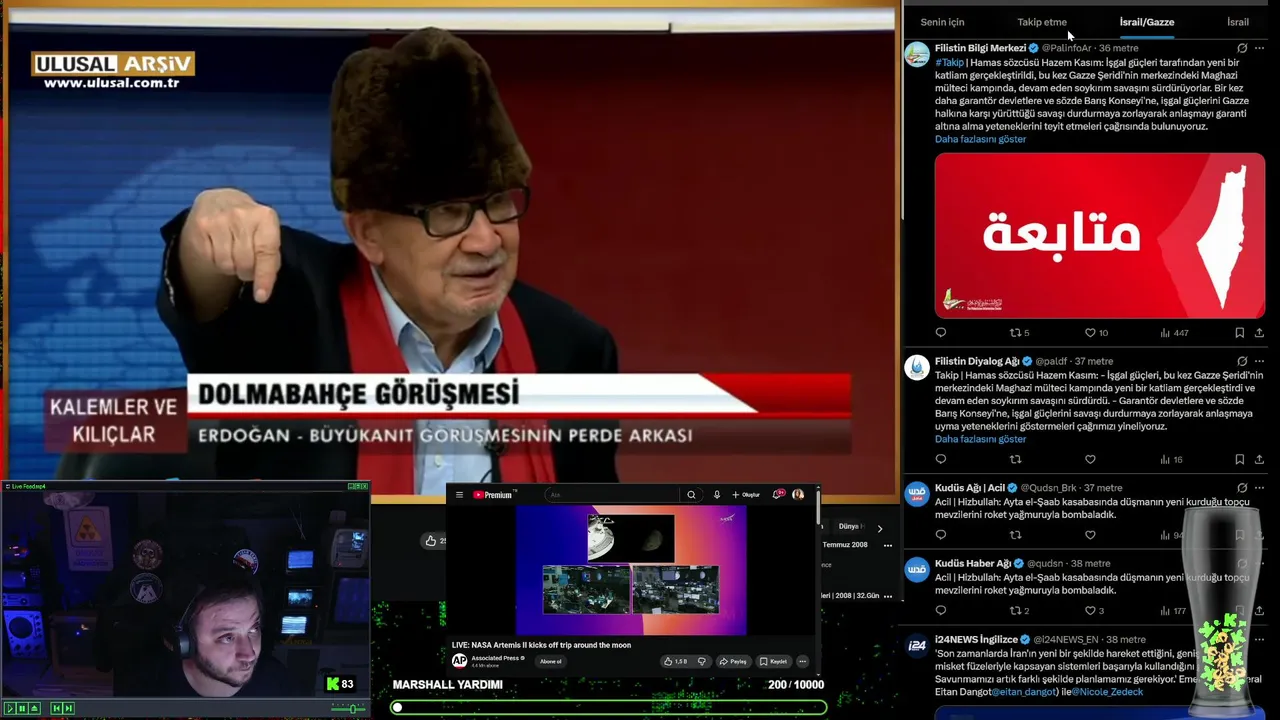The height and width of the screenshot is (720, 1280).
Task: Click the Marshall Yardımı progress bar
Action: click(x=609, y=707)
